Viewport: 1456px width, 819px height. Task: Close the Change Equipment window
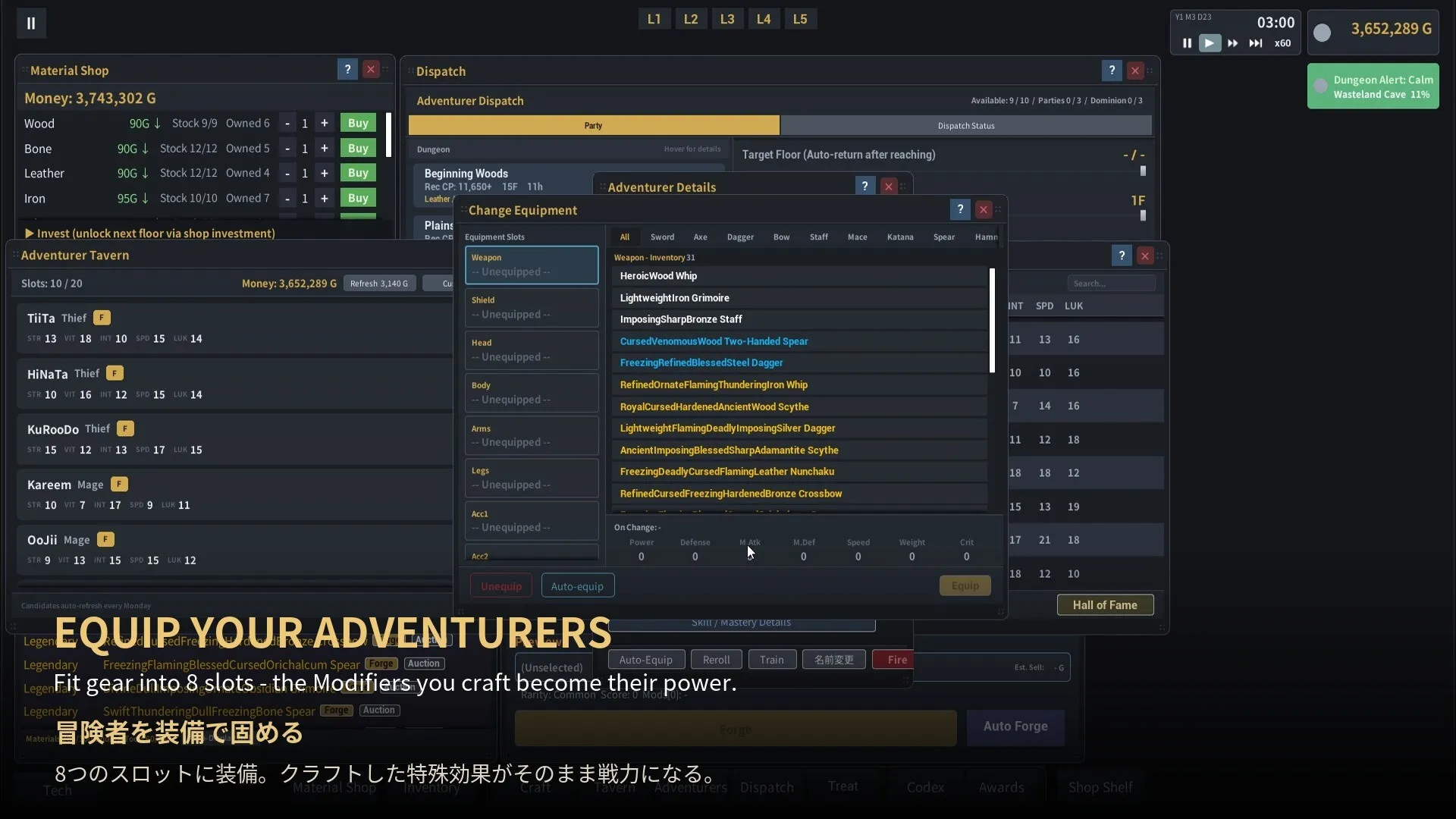pyautogui.click(x=984, y=209)
